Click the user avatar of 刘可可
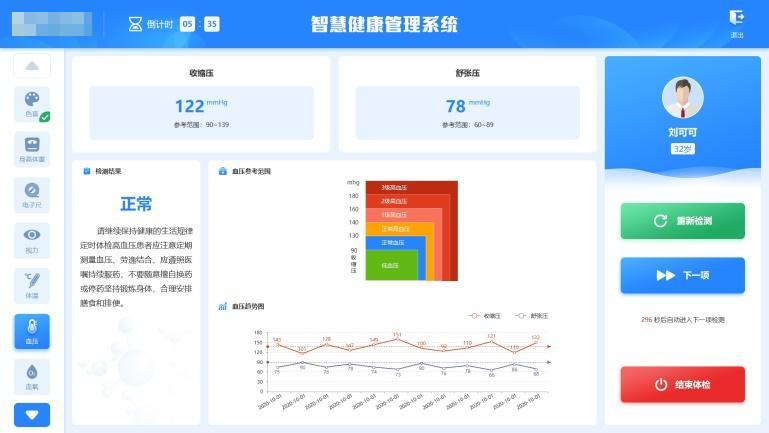769x433 pixels. pos(682,98)
